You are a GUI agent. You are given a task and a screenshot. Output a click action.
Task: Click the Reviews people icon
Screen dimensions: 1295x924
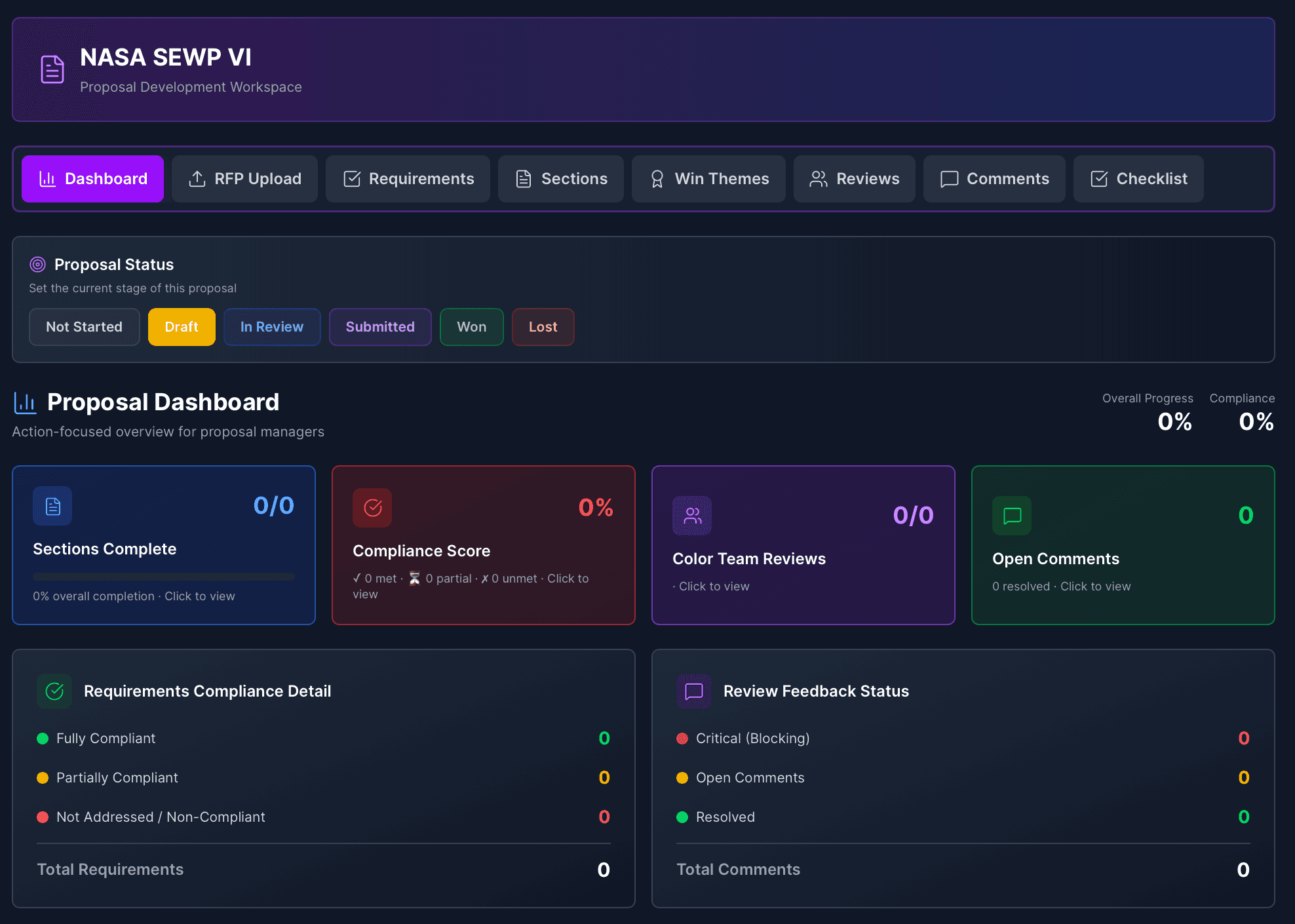[x=818, y=178]
